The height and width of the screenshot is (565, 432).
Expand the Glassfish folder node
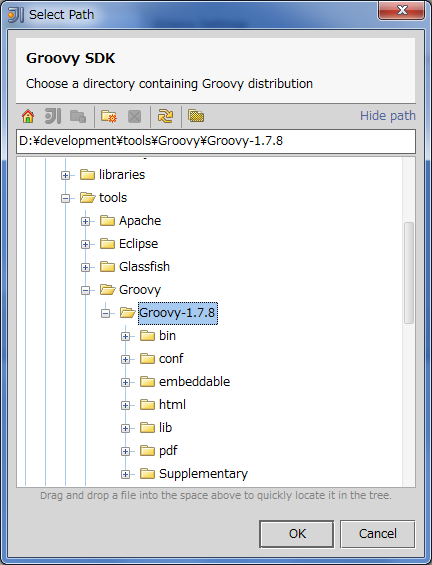85,267
